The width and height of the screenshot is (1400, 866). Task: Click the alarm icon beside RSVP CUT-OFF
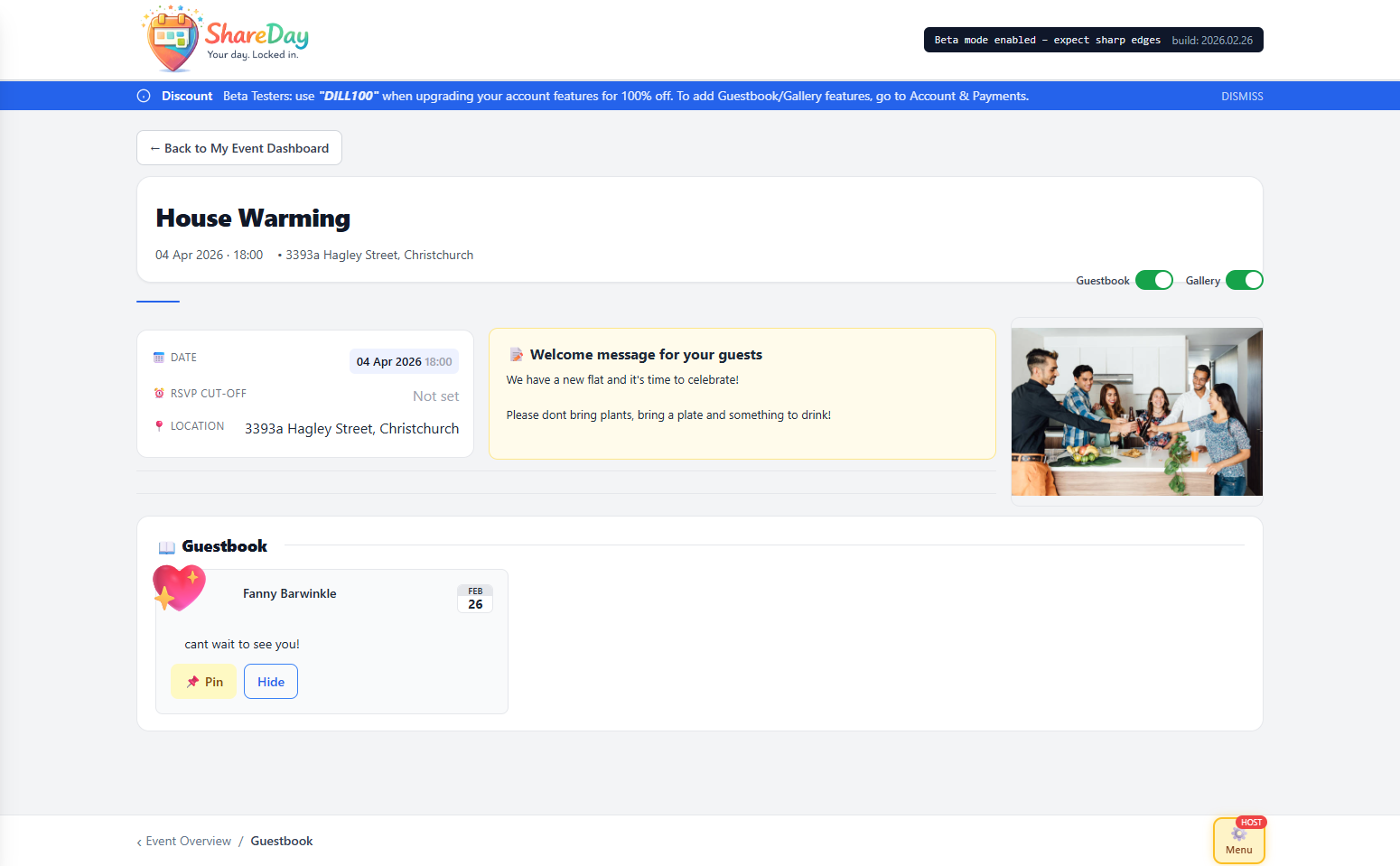(159, 393)
